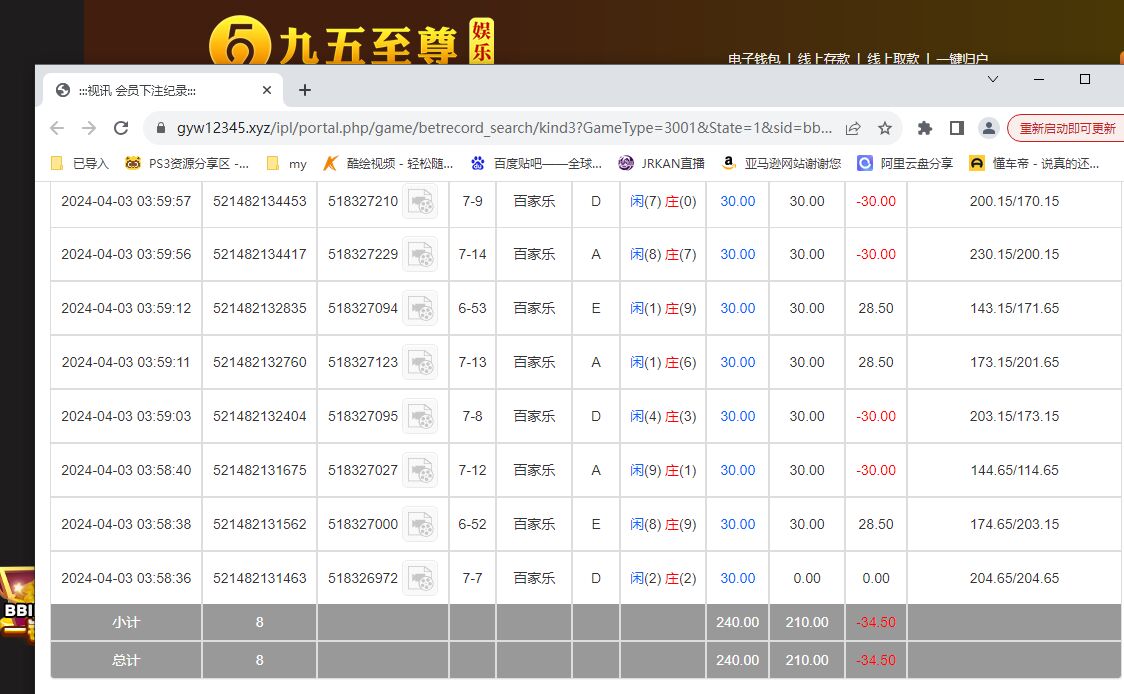Open video replay icon for 518327229
The width and height of the screenshot is (1124, 694).
(420, 255)
